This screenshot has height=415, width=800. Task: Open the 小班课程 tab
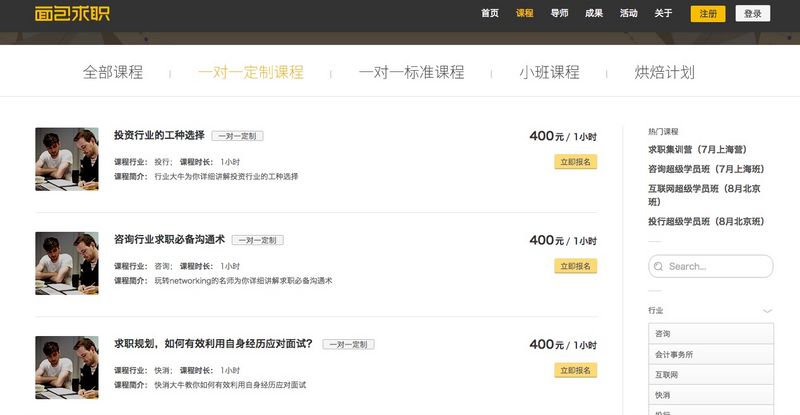(549, 73)
